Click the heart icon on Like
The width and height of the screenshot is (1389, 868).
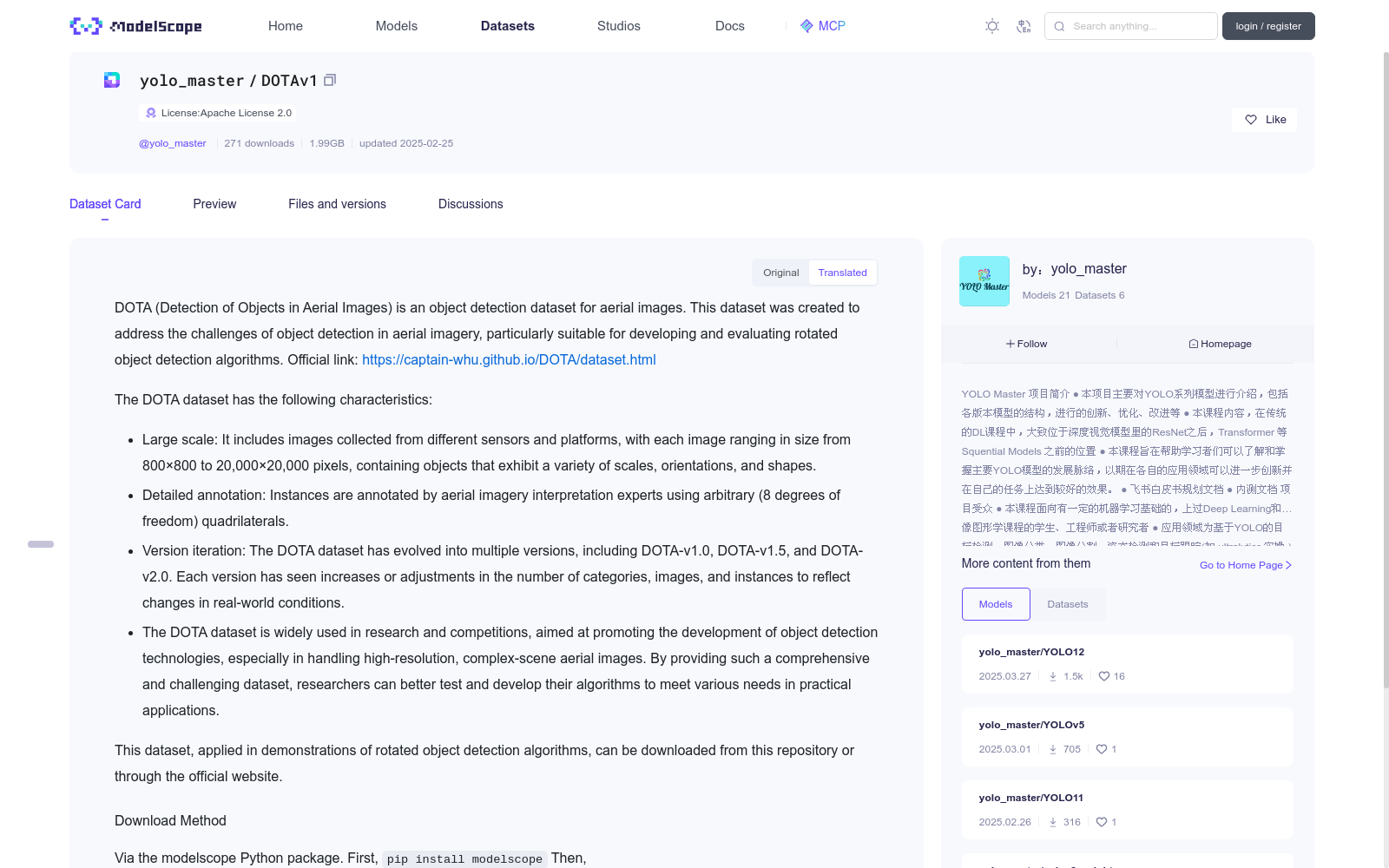pyautogui.click(x=1251, y=120)
